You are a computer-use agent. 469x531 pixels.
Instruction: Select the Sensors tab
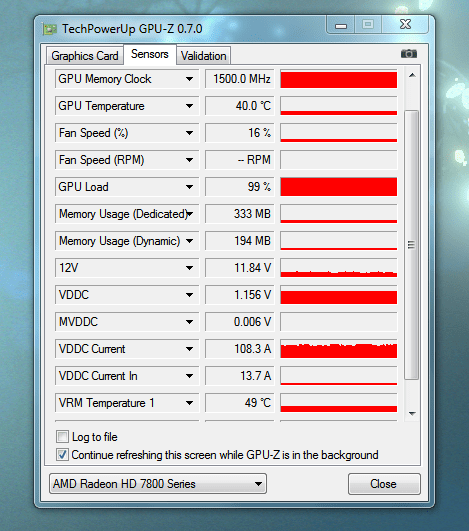[150, 54]
